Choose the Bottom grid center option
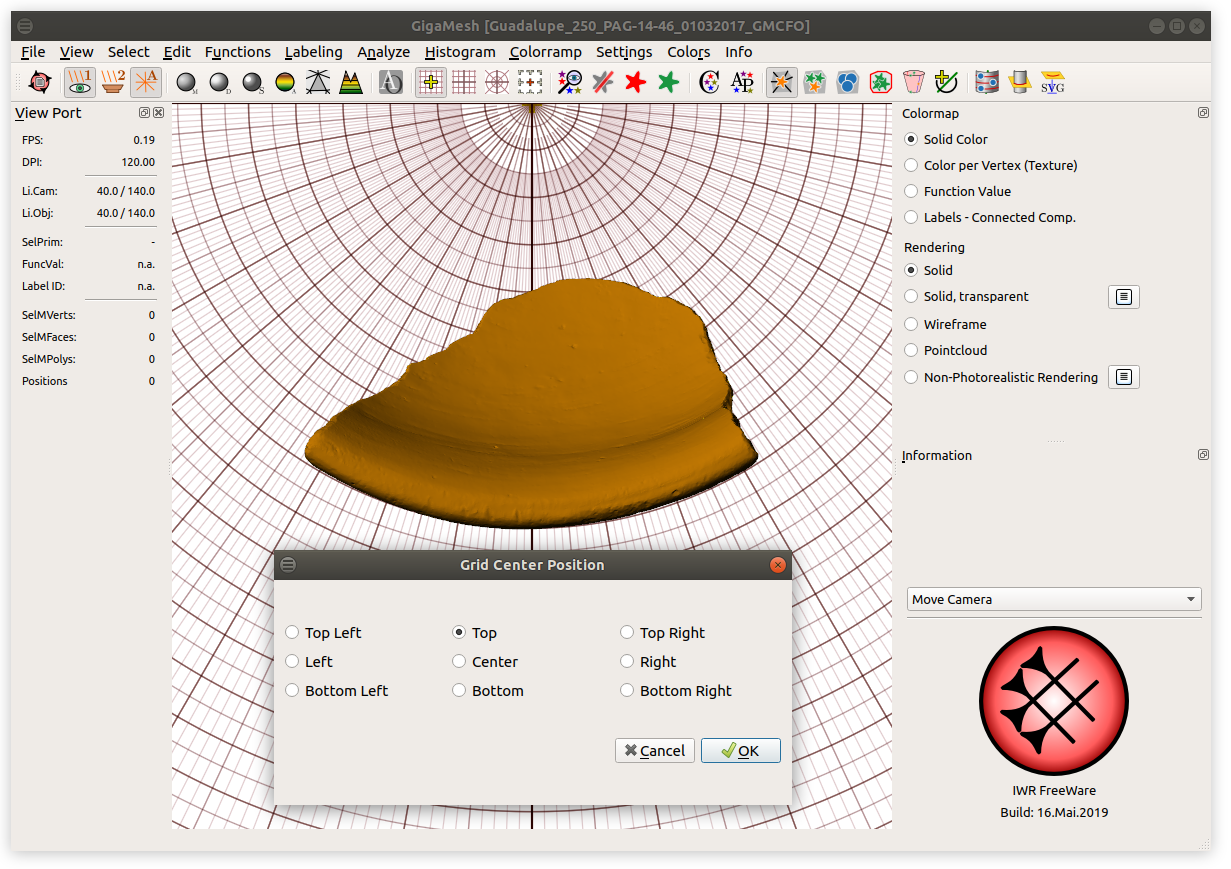1231x869 pixels. pos(488,691)
